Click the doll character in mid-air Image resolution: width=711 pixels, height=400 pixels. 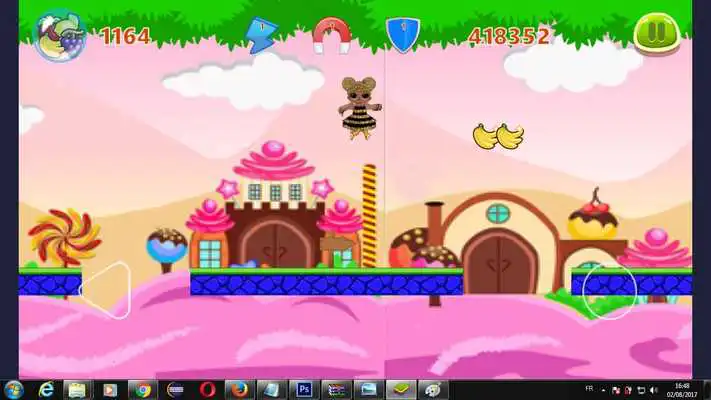tap(357, 107)
